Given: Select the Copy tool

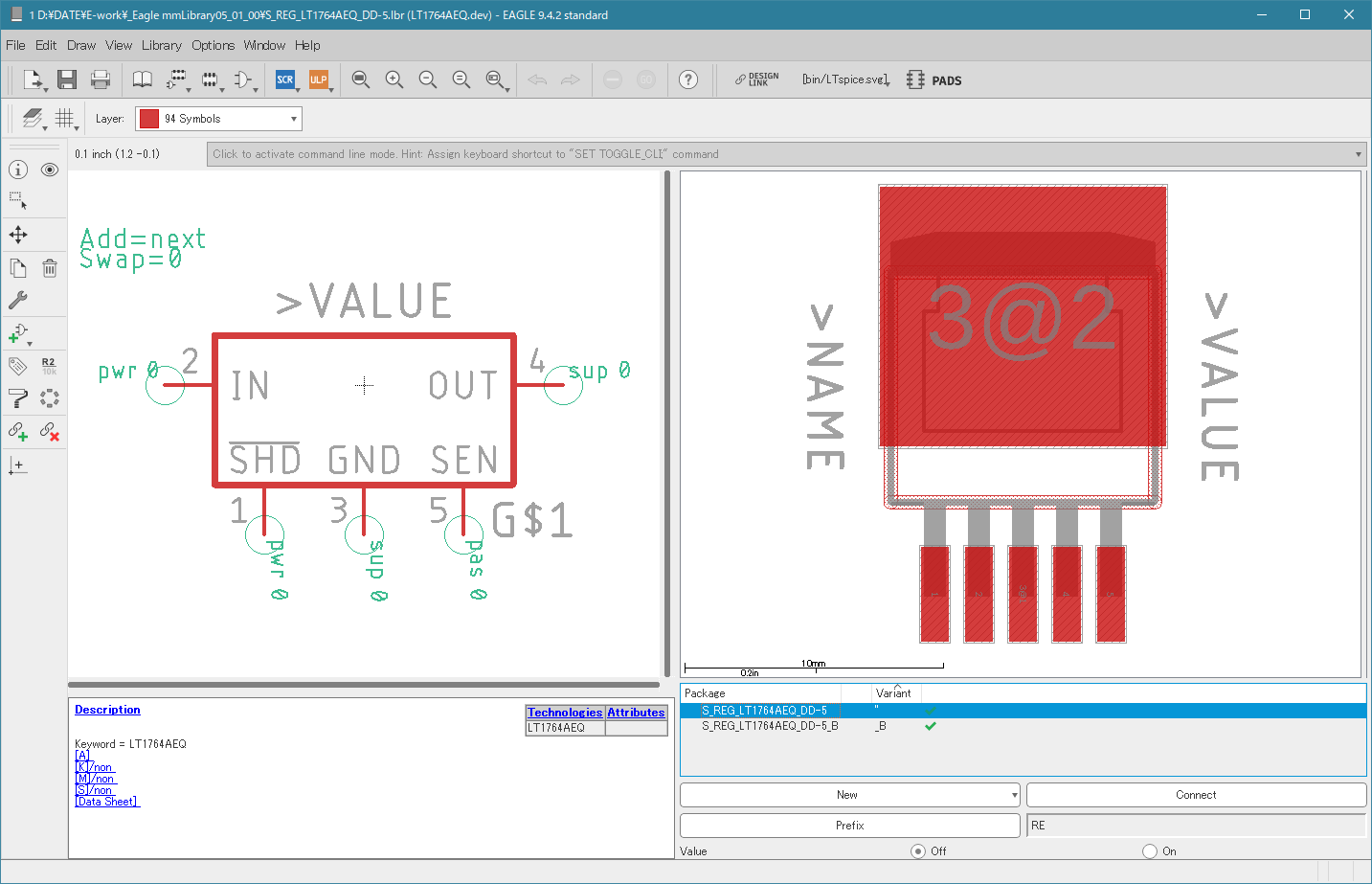Looking at the screenshot, I should [18, 268].
